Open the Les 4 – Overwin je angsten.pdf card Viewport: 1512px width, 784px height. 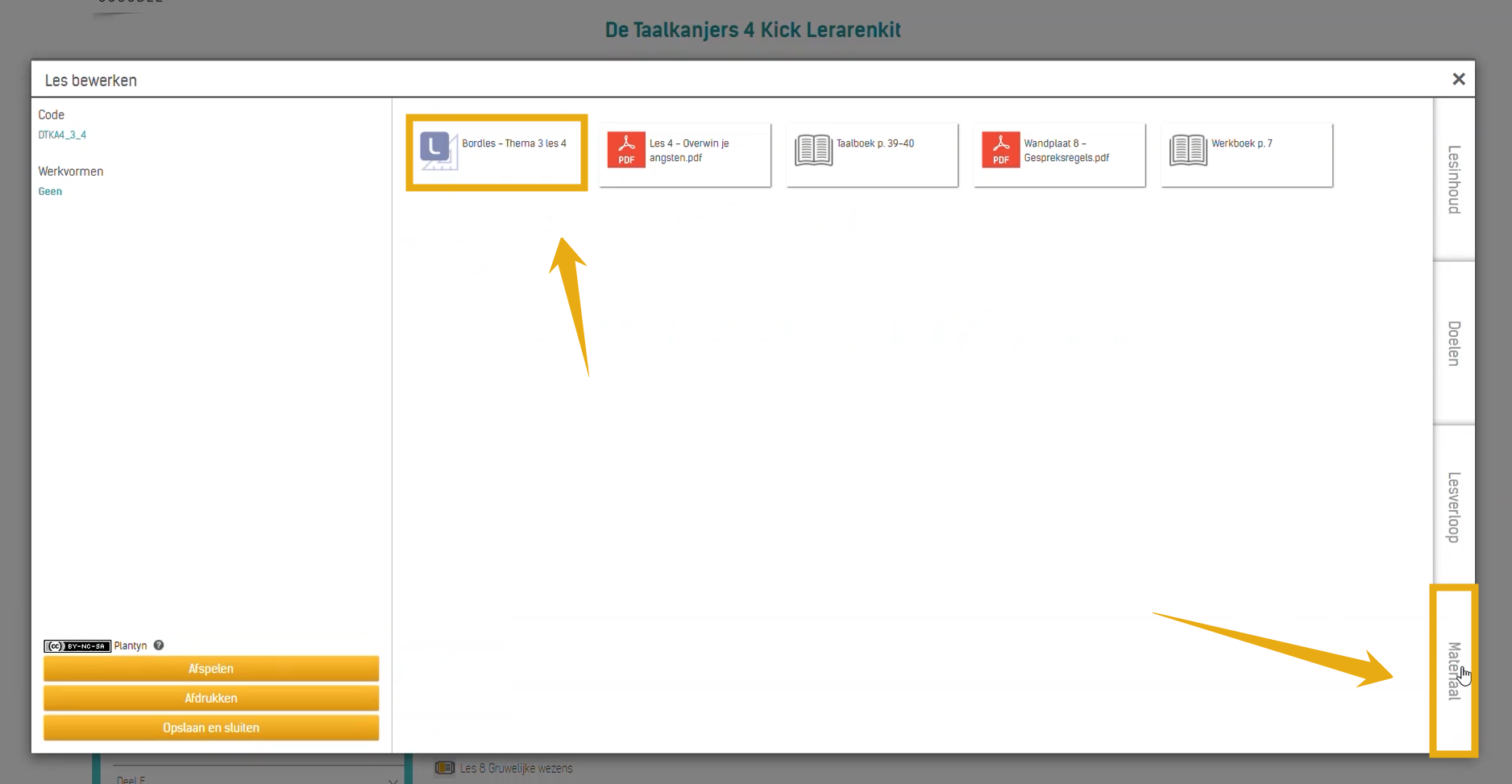684,155
